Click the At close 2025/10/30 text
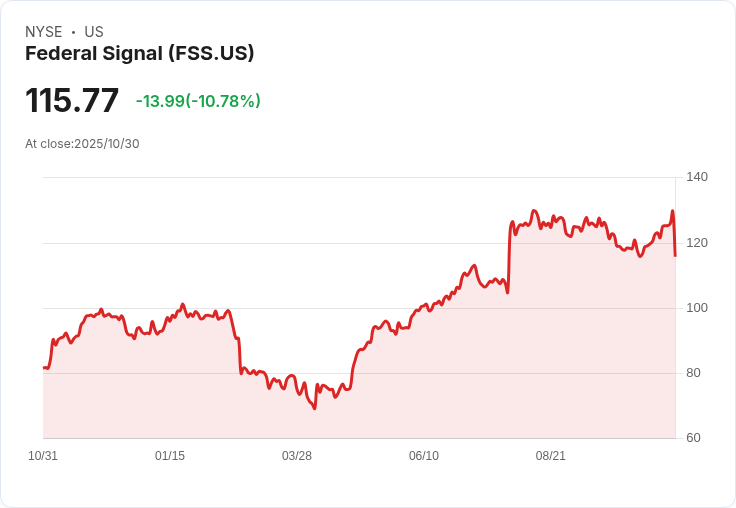 (x=82, y=144)
